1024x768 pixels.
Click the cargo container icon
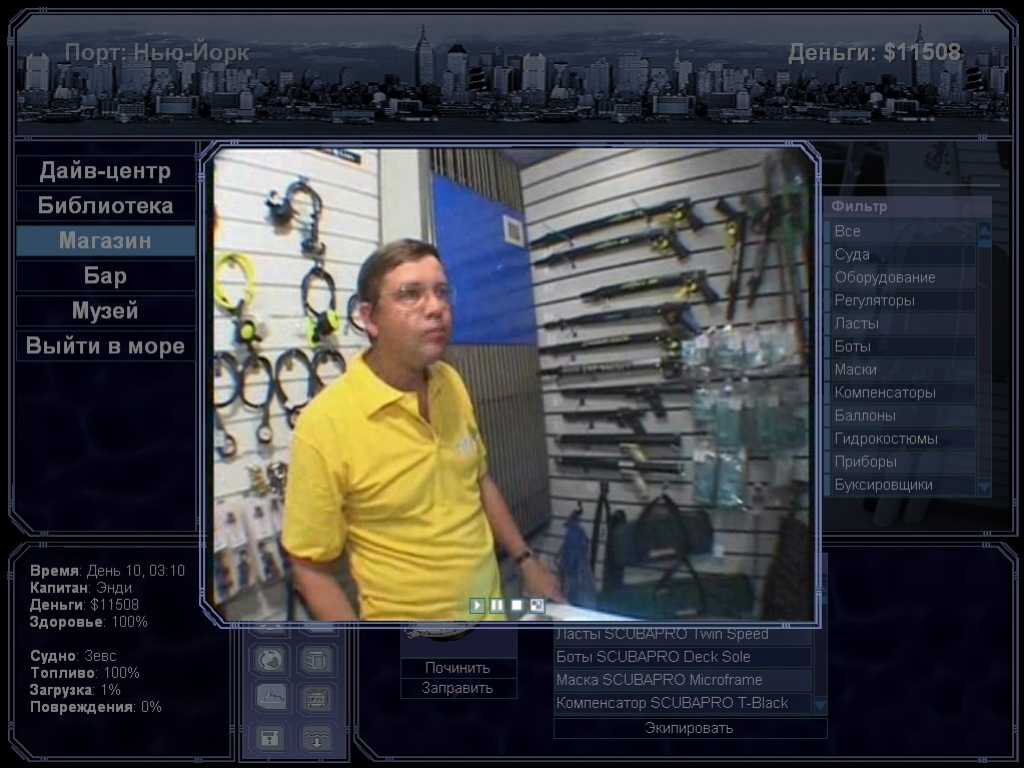pos(317,660)
